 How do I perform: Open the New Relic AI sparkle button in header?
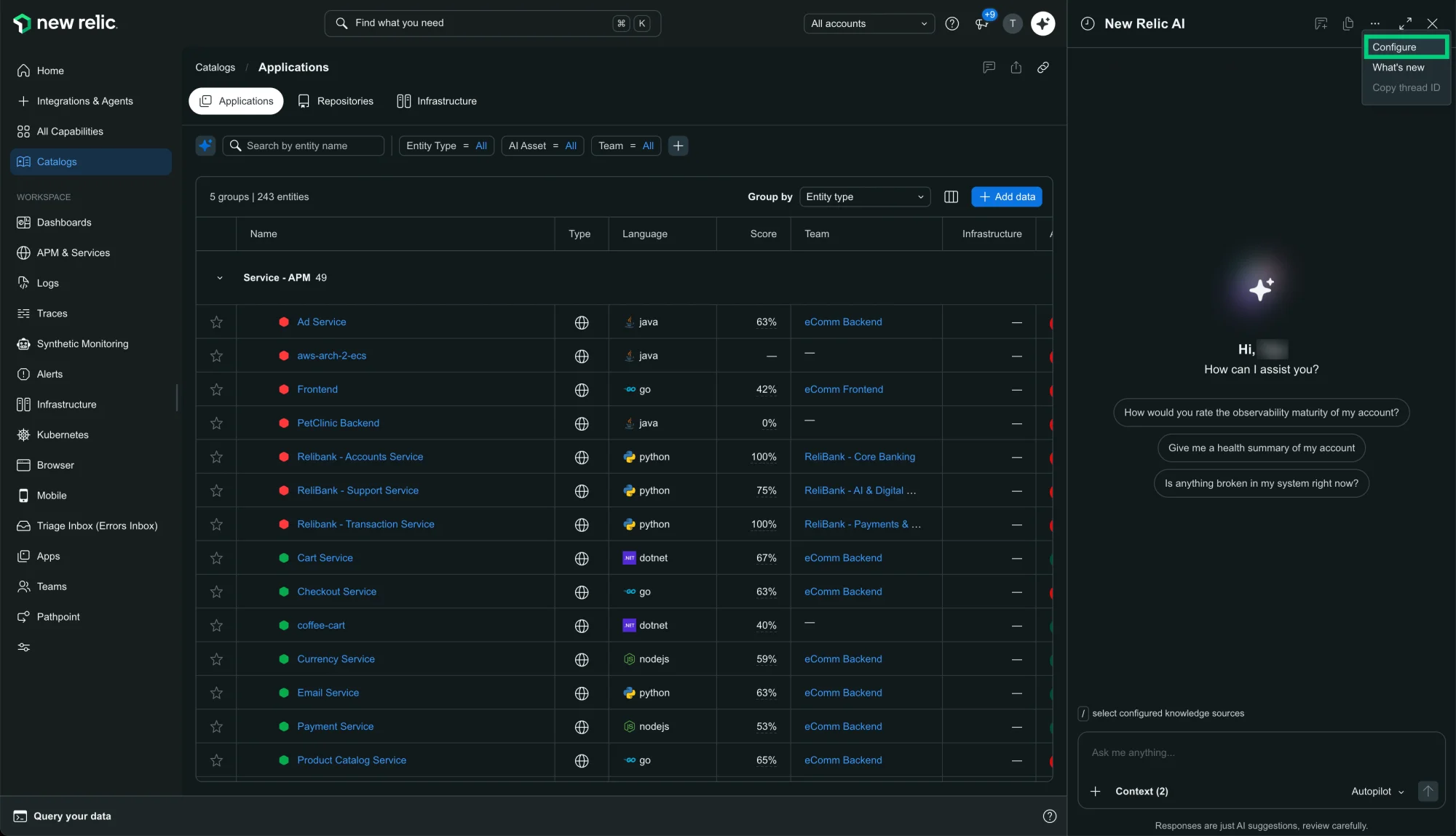[1042, 23]
